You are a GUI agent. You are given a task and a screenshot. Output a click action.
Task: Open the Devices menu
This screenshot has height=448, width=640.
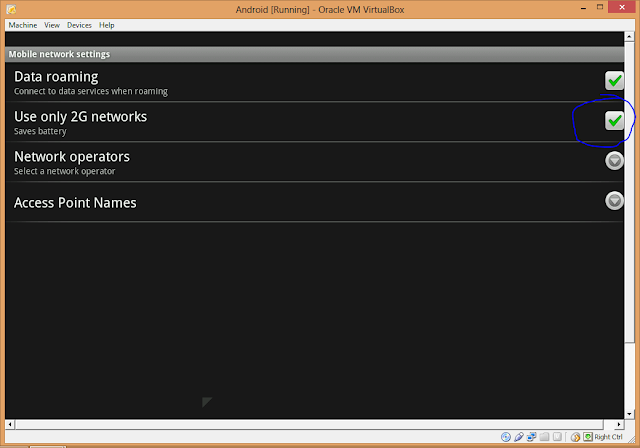(x=79, y=25)
